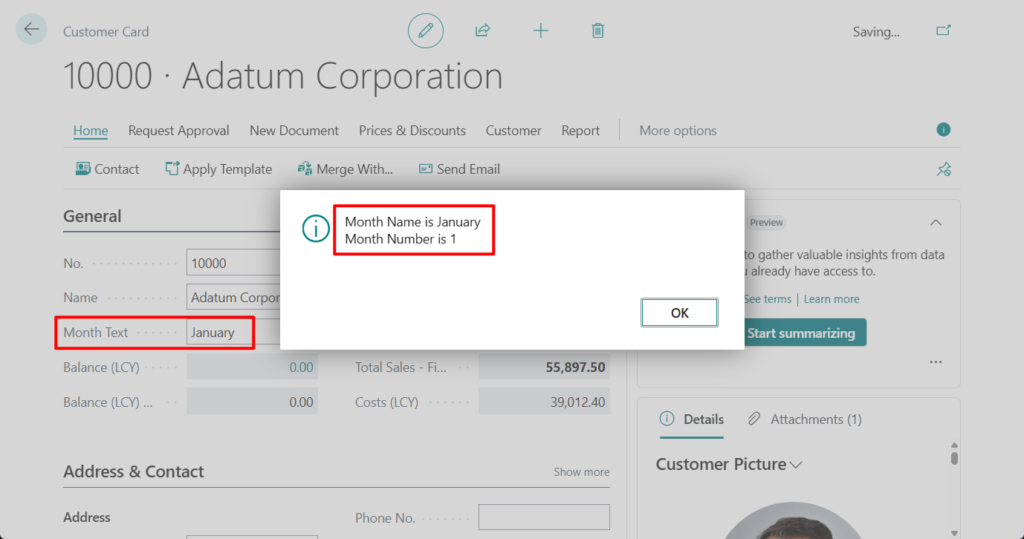1024x539 pixels.
Task: Click the trash delete icon
Action: (x=598, y=31)
